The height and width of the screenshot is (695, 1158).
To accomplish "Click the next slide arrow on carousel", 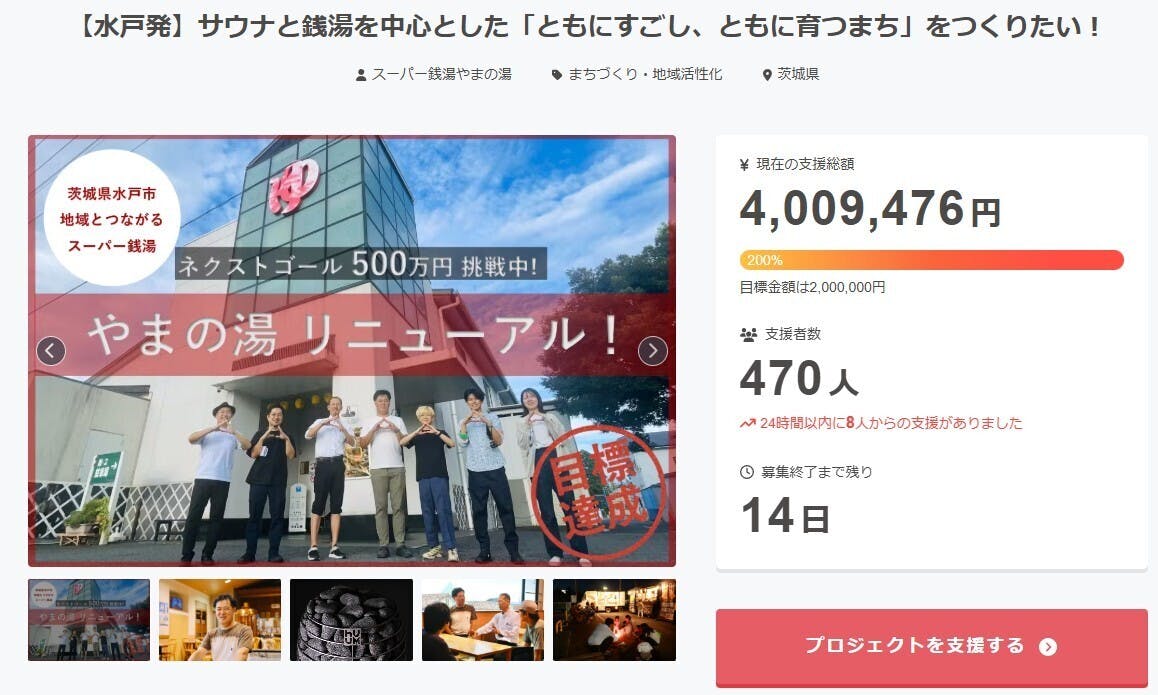I will tap(653, 351).
